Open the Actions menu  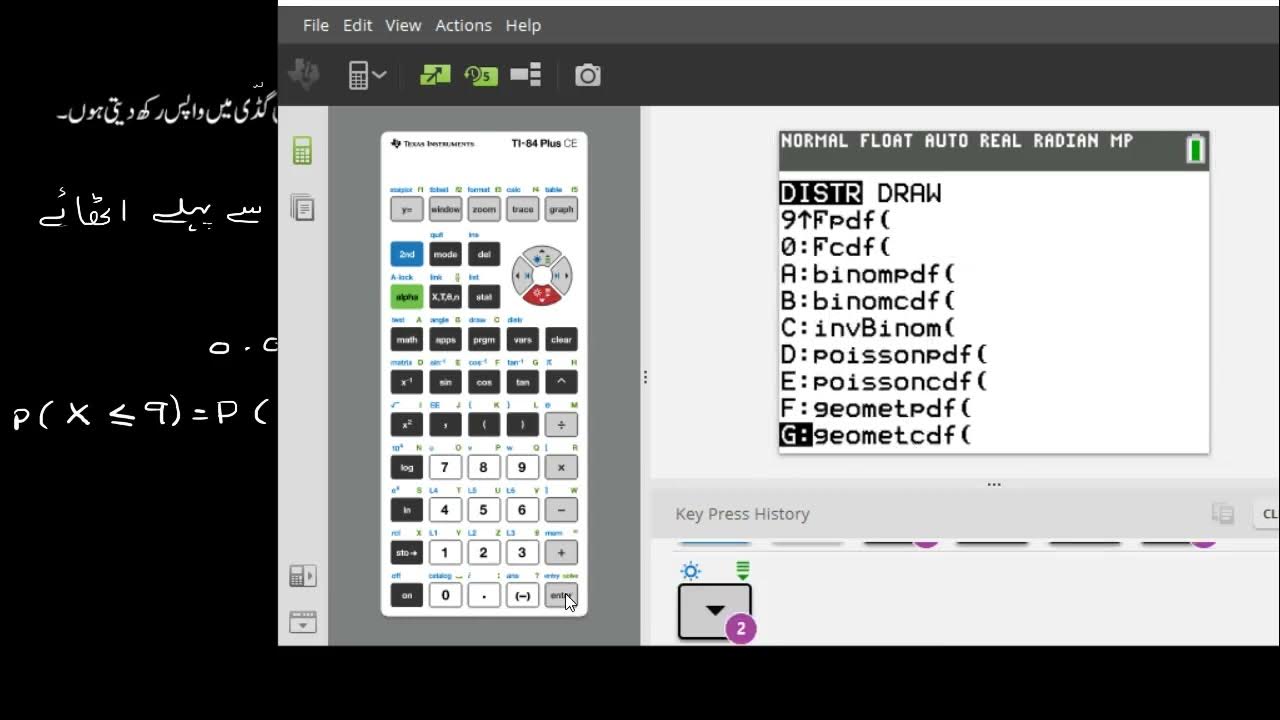click(x=463, y=25)
